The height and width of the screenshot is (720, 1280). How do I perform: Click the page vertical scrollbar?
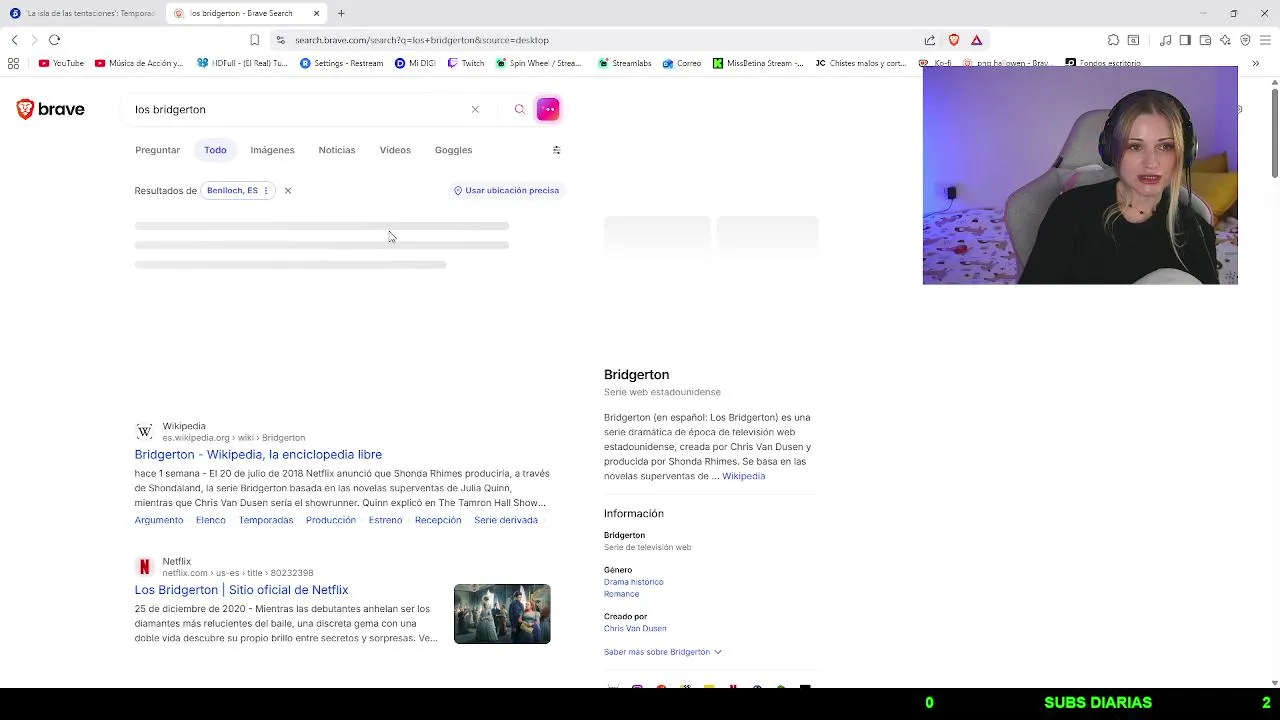pyautogui.click(x=1274, y=133)
